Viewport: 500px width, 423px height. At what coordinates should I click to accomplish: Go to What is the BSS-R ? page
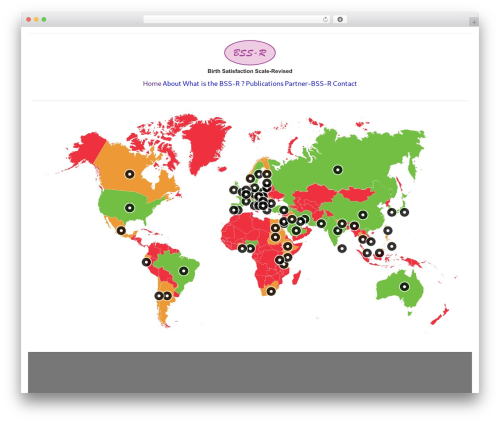[x=213, y=84]
